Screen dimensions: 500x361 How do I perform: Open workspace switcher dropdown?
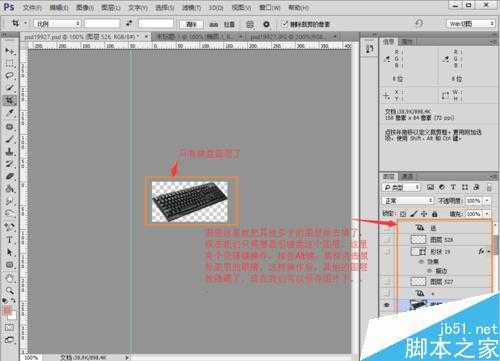(x=470, y=23)
